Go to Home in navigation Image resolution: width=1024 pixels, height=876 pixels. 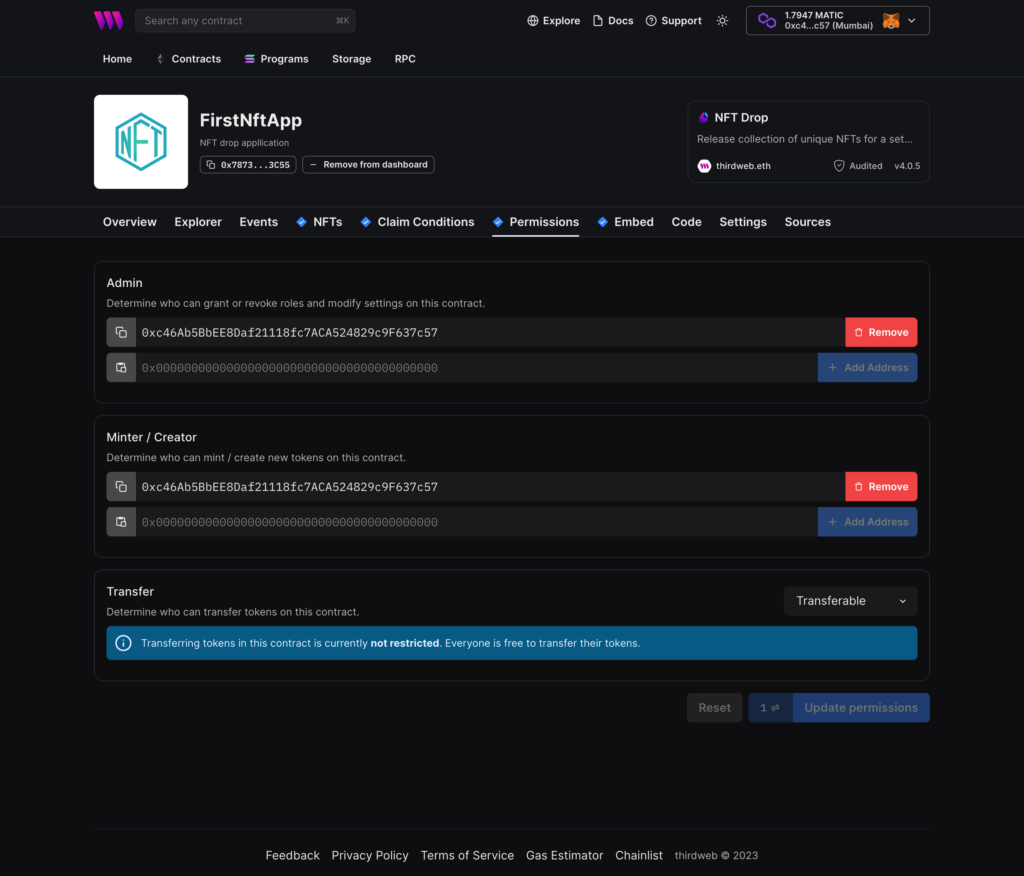117,59
